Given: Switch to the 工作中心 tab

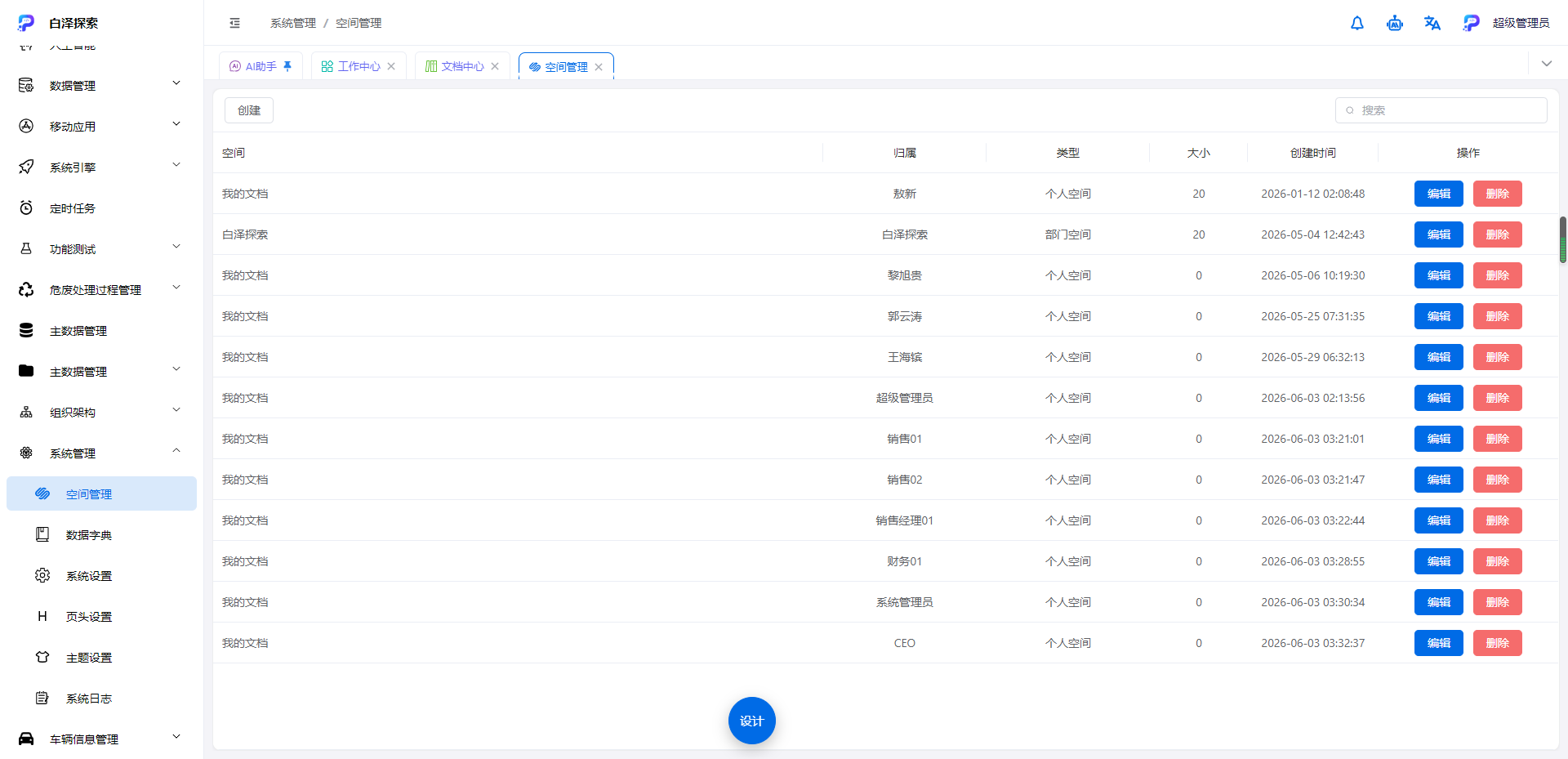Looking at the screenshot, I should [x=359, y=66].
